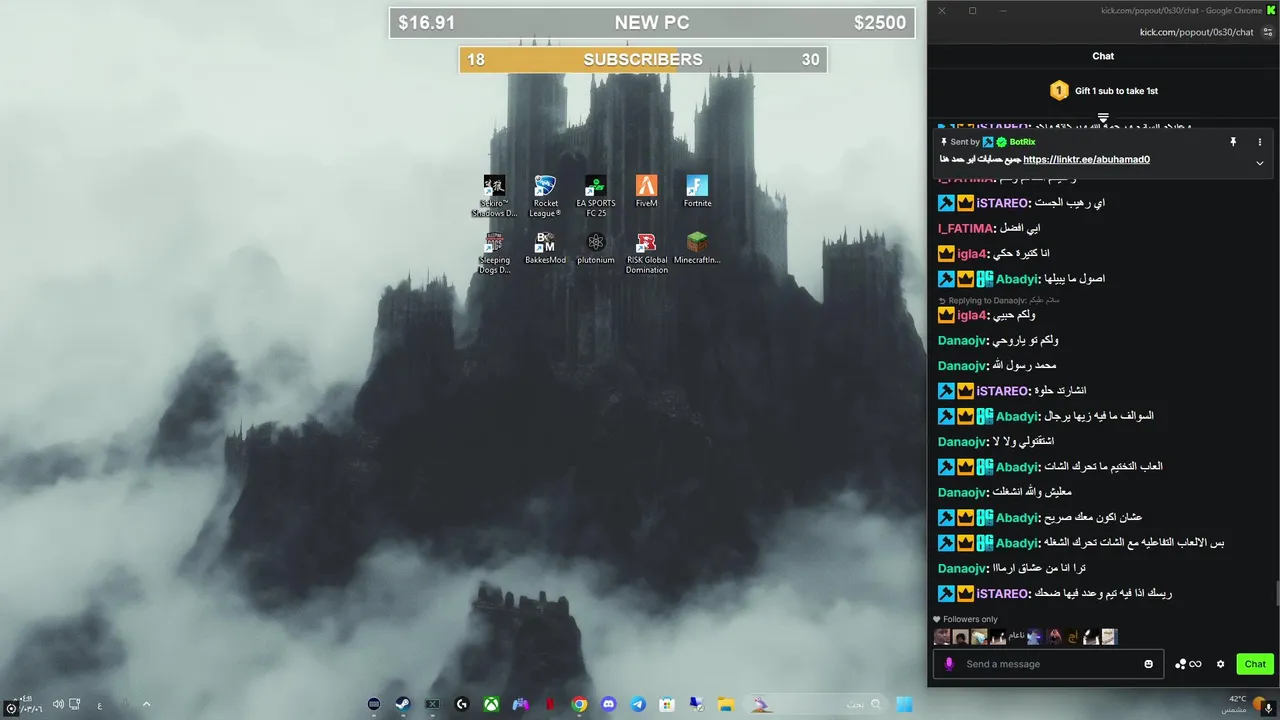Open File Explorer from the taskbar
This screenshot has height=720, width=1280.
[x=726, y=704]
